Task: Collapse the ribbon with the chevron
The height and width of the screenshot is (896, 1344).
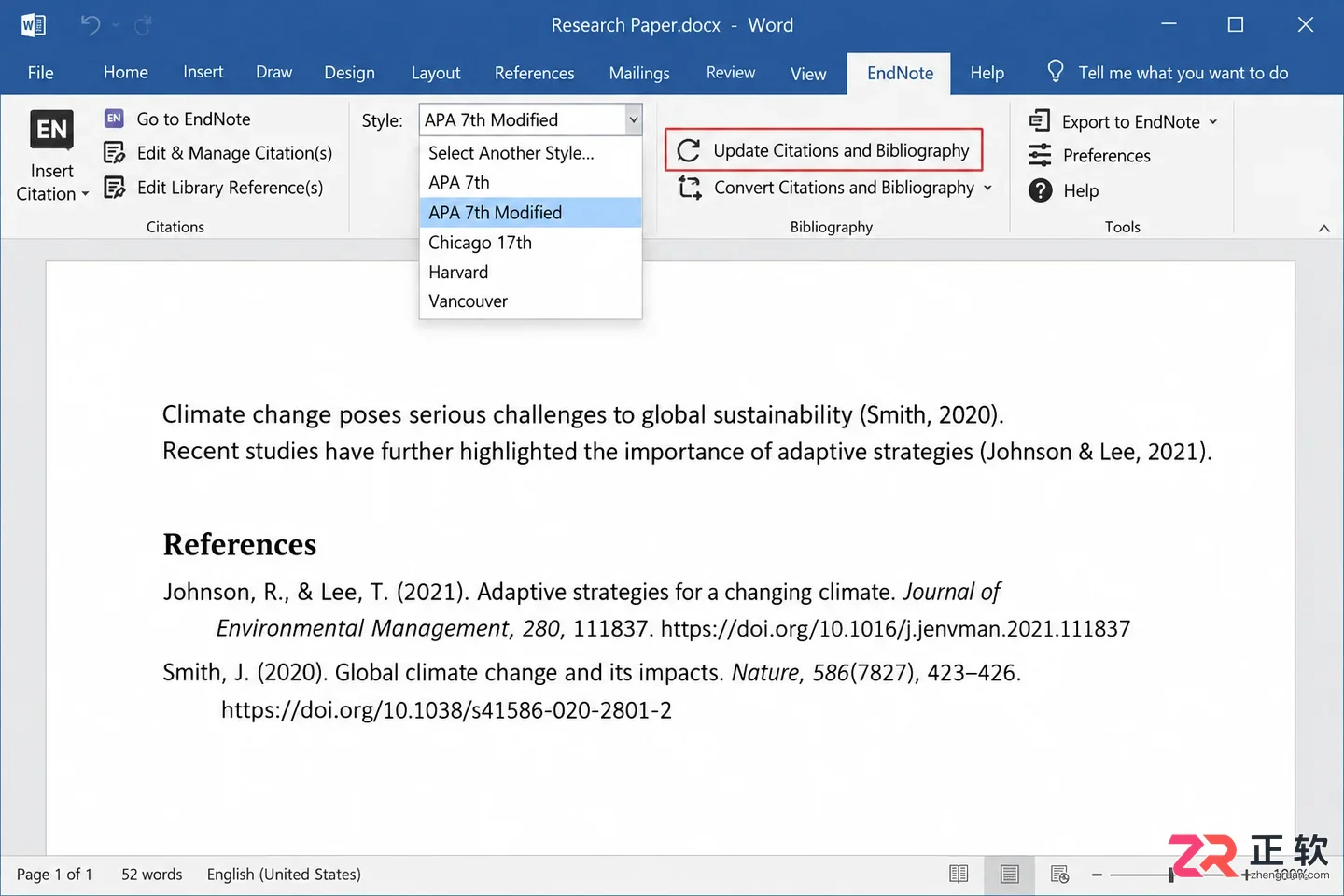Action: click(x=1323, y=228)
